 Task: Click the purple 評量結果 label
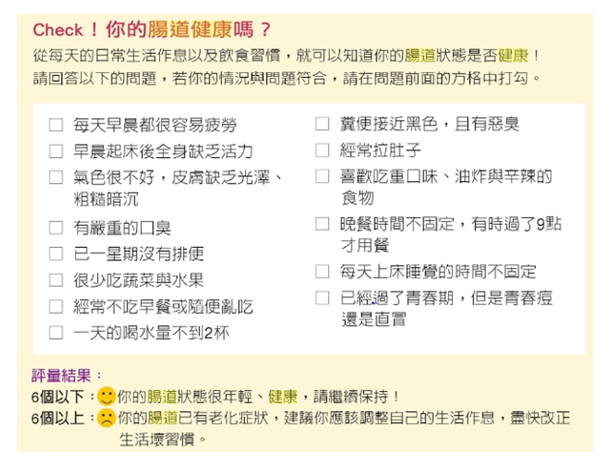pyautogui.click(x=61, y=376)
